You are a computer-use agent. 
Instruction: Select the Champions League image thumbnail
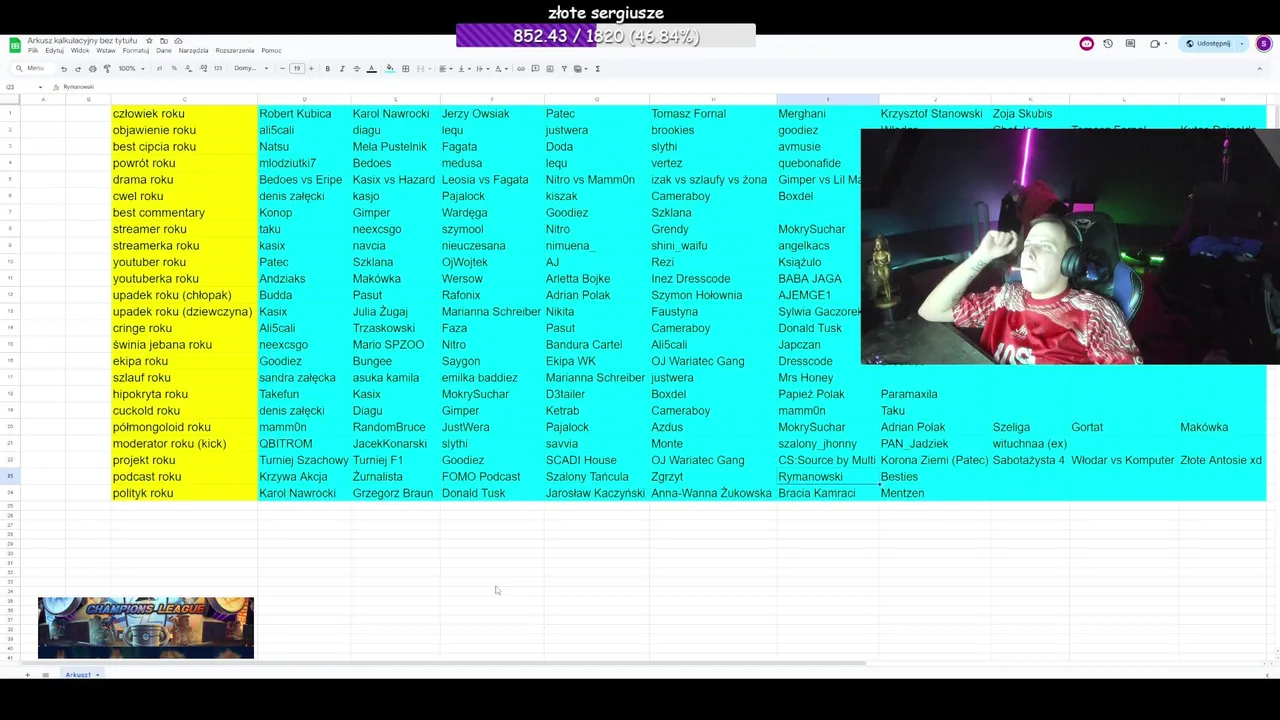[146, 628]
